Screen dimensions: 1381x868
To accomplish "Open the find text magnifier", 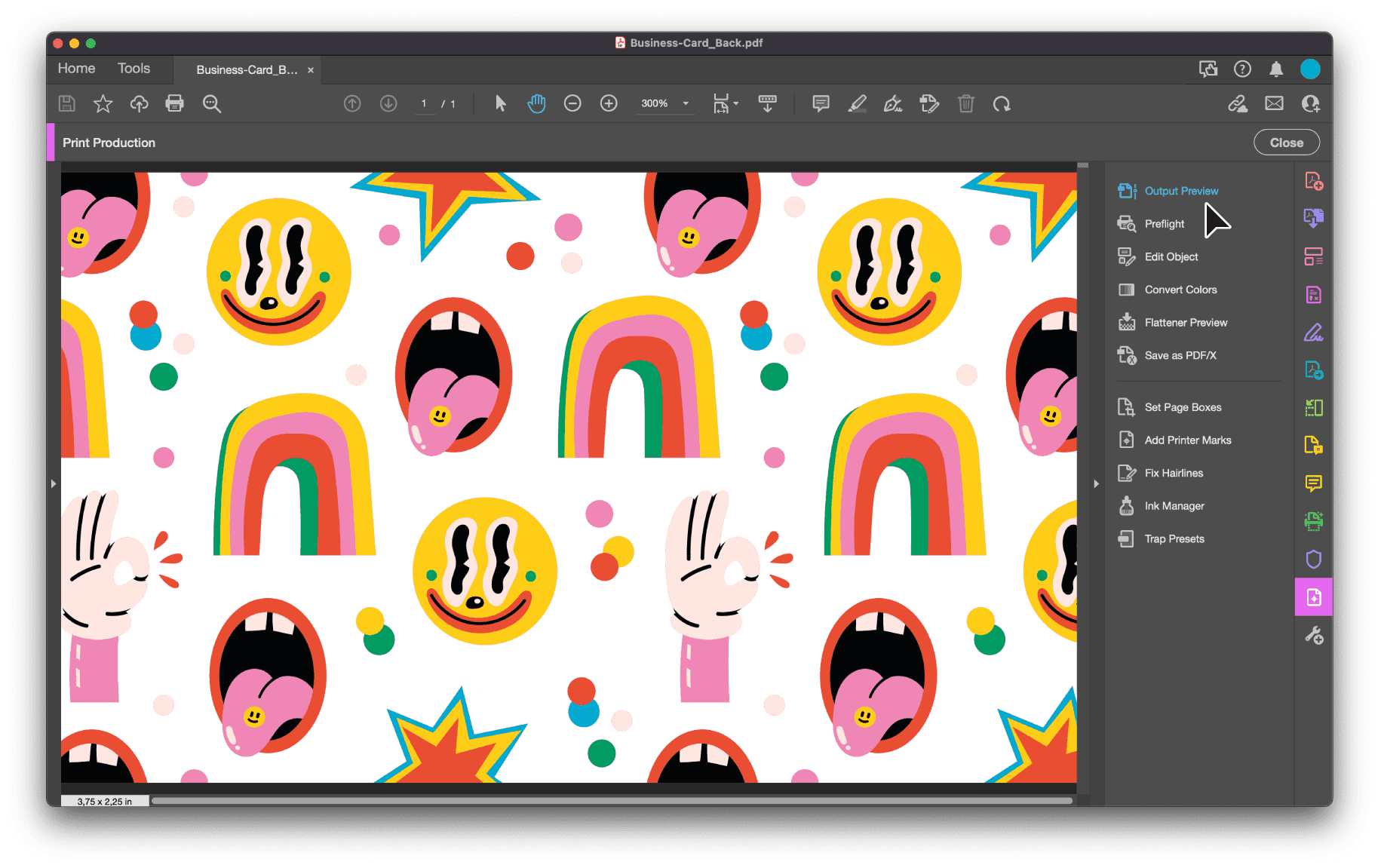I will pos(212,103).
